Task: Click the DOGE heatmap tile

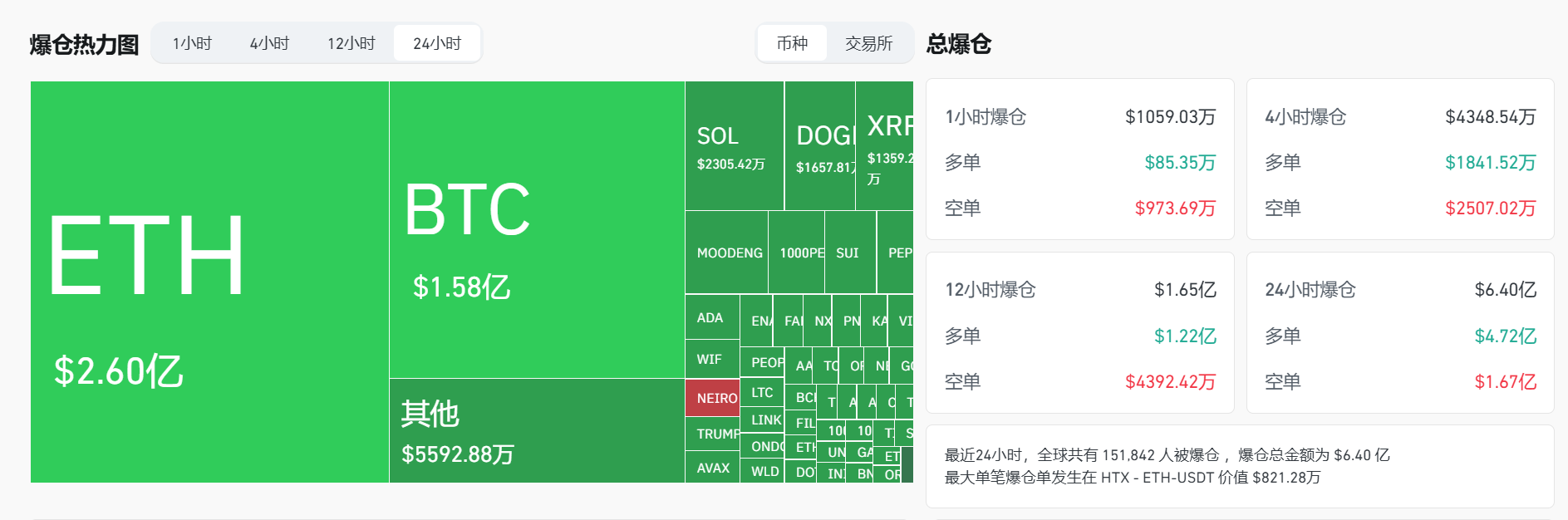Action: point(820,145)
